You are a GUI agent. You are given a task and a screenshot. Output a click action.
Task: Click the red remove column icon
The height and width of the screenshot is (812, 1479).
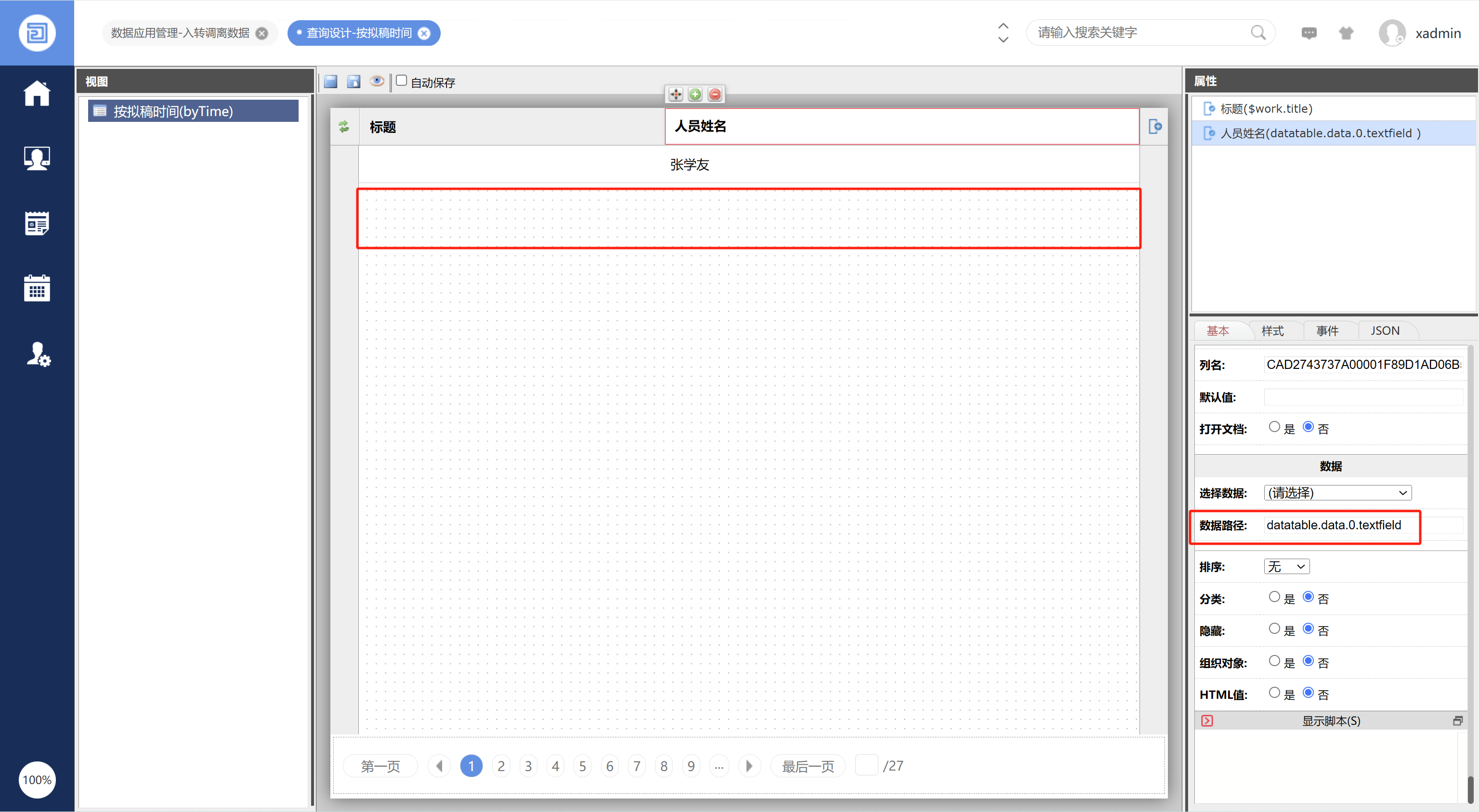pyautogui.click(x=715, y=95)
